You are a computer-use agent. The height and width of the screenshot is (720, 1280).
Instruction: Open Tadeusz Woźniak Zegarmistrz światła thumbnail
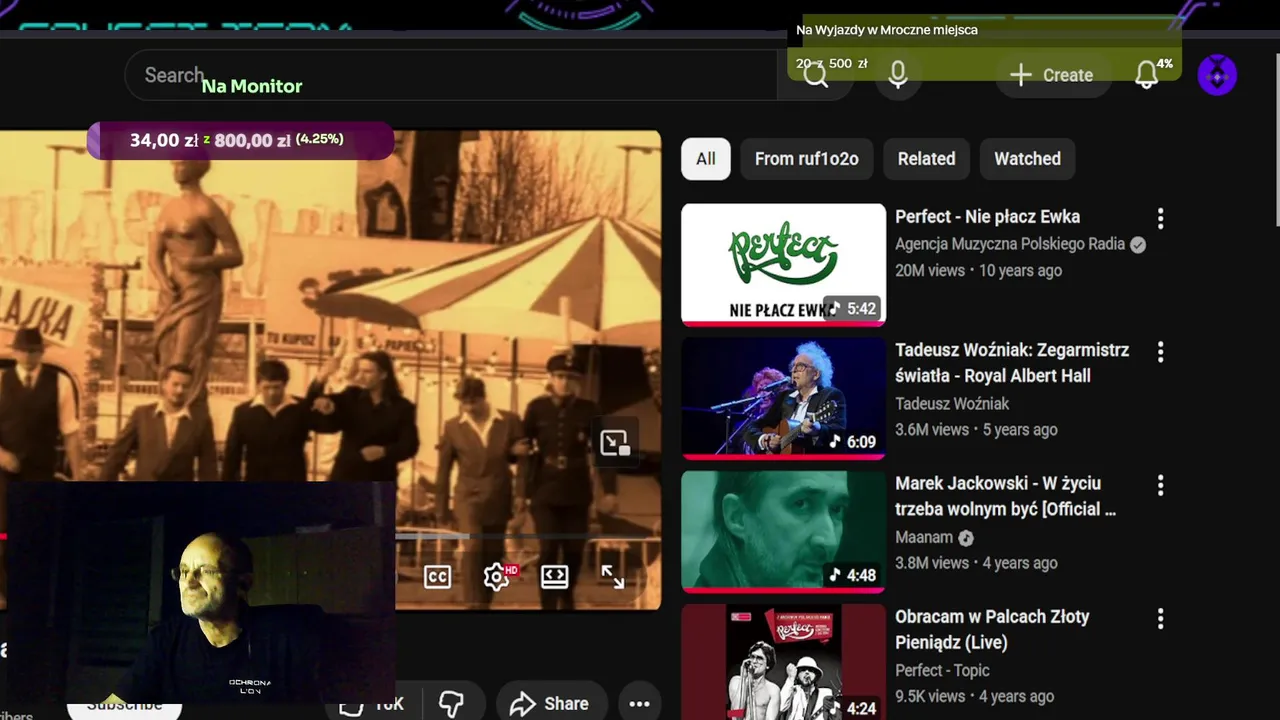[x=783, y=398]
